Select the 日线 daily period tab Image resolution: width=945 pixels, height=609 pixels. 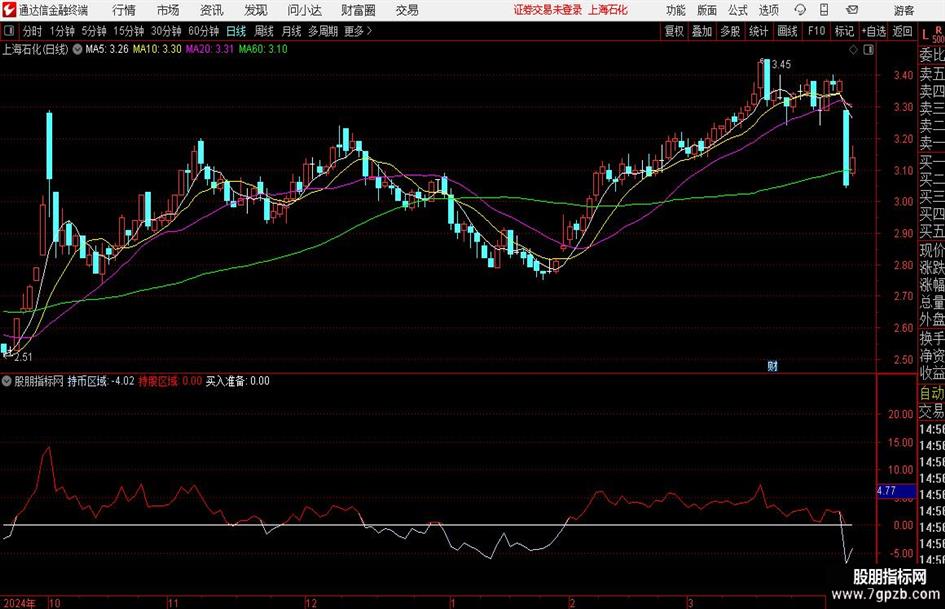pyautogui.click(x=236, y=31)
